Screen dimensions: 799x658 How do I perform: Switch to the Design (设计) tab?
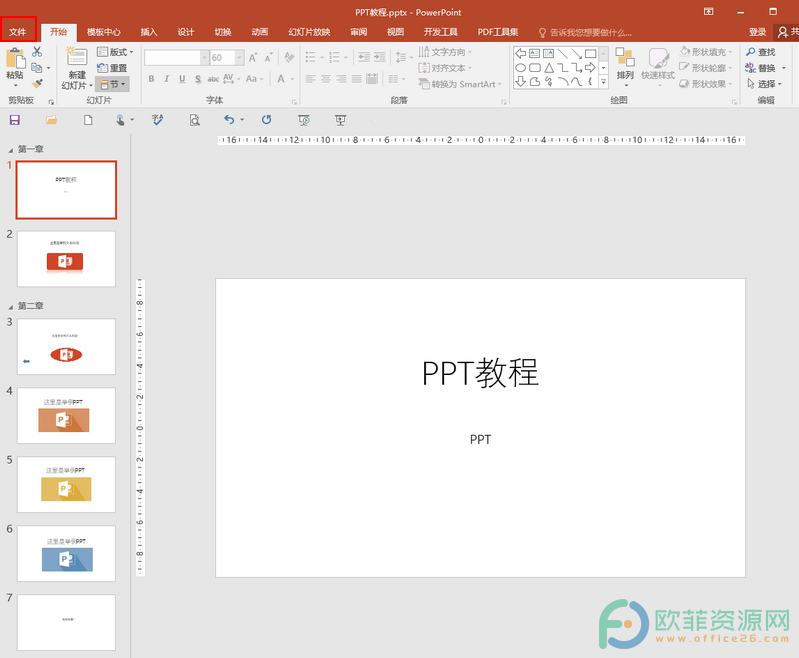coord(185,32)
